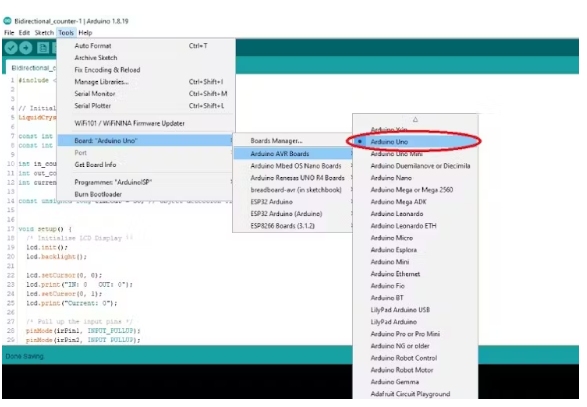Open the Help menu
The image size is (587, 407).
click(85, 33)
